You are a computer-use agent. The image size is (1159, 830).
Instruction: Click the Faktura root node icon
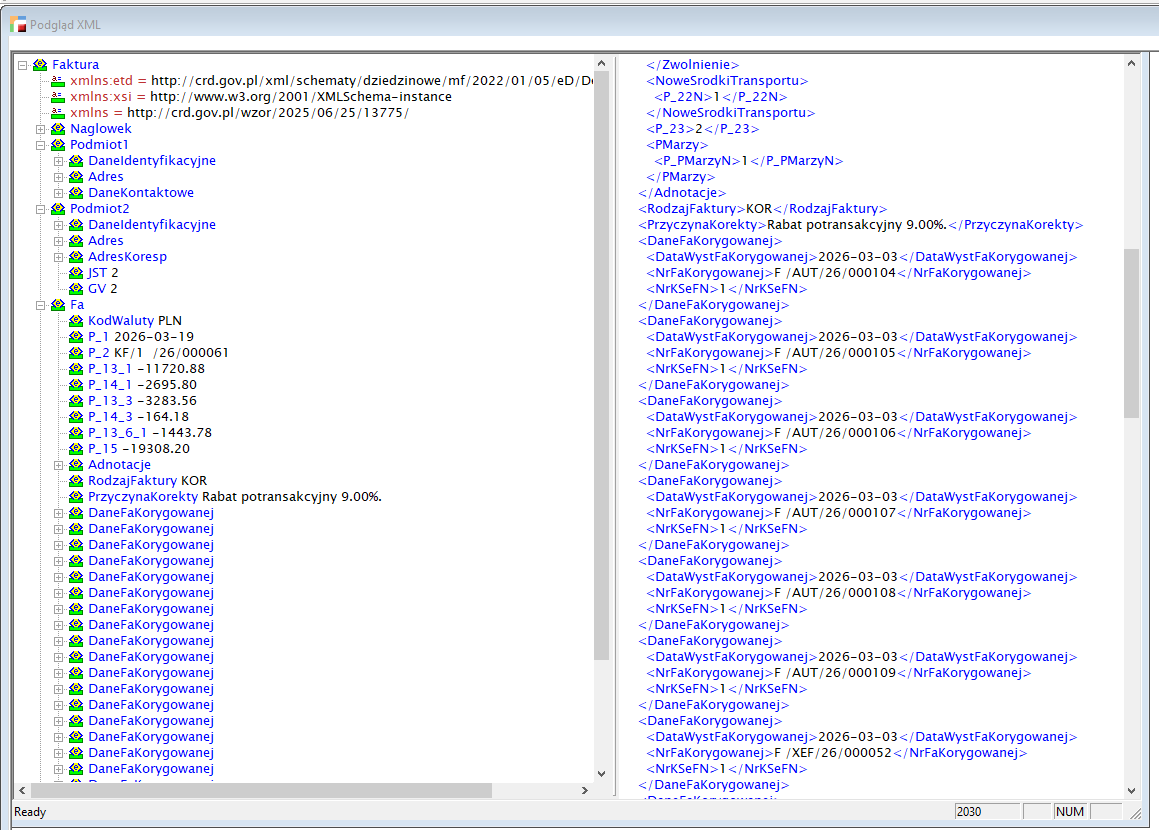[x=41, y=65]
